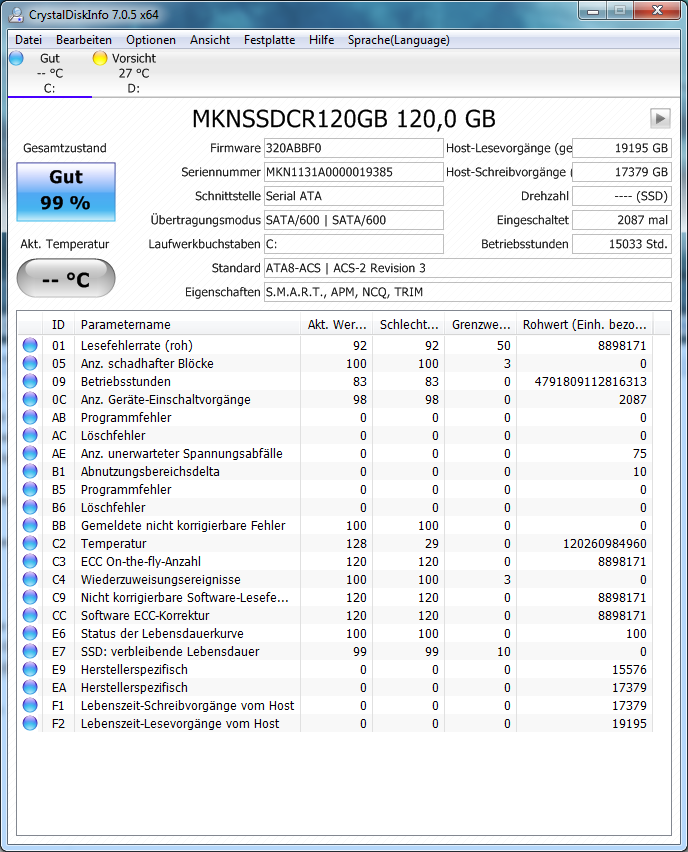
Task: Go to next disk arrow button
Action: pos(660,118)
